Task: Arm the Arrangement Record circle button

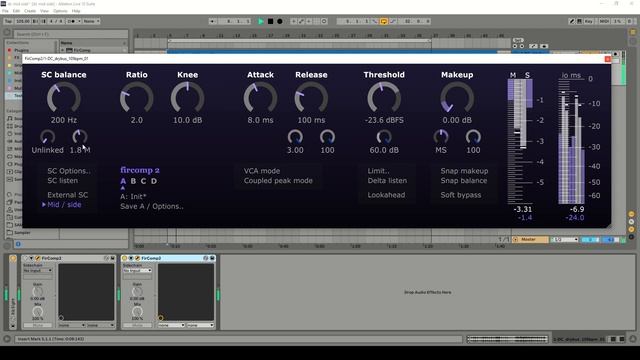Action: click(x=280, y=21)
